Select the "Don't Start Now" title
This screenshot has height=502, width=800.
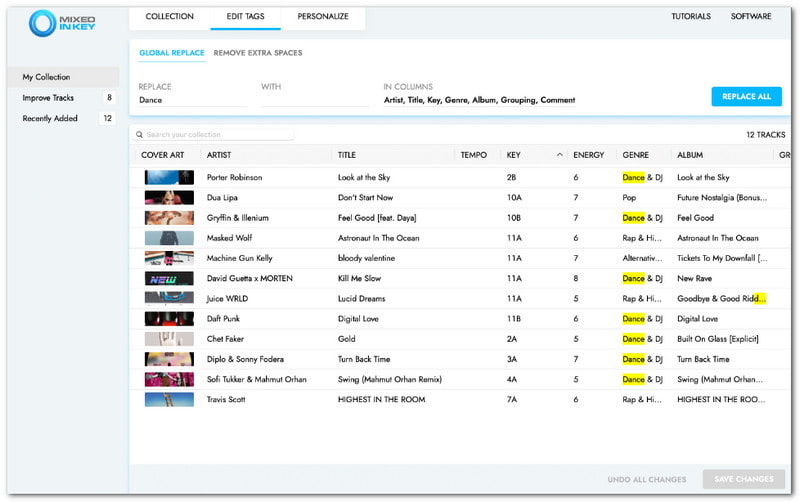point(365,197)
